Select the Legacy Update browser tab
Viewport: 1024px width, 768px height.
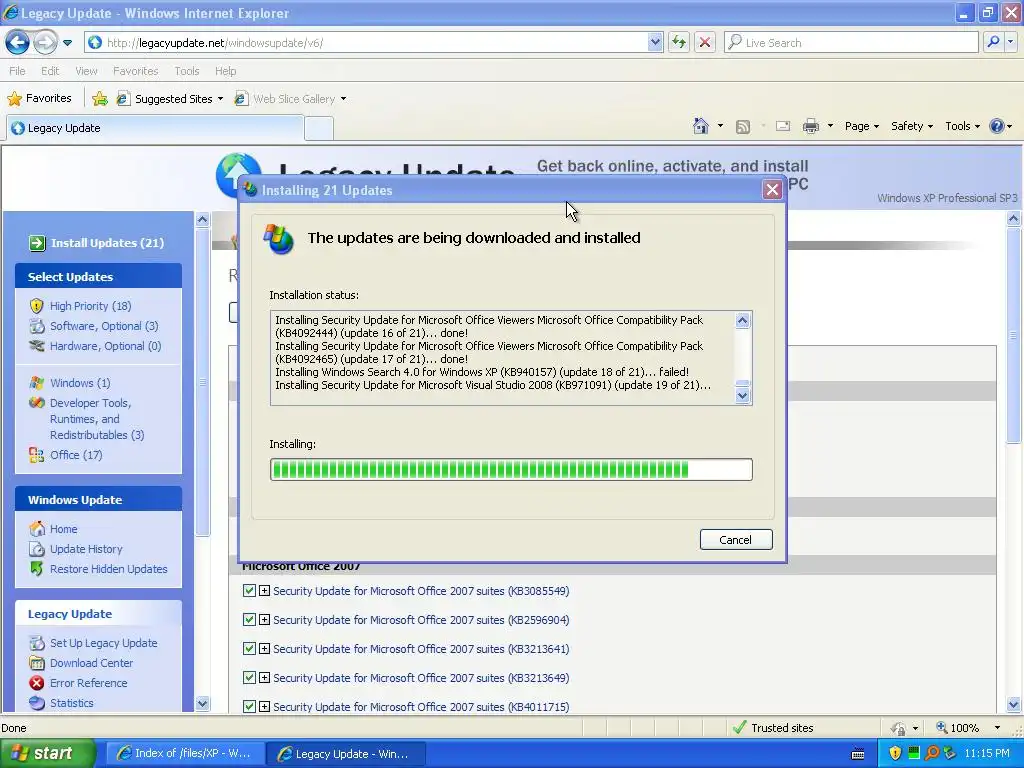pos(155,128)
